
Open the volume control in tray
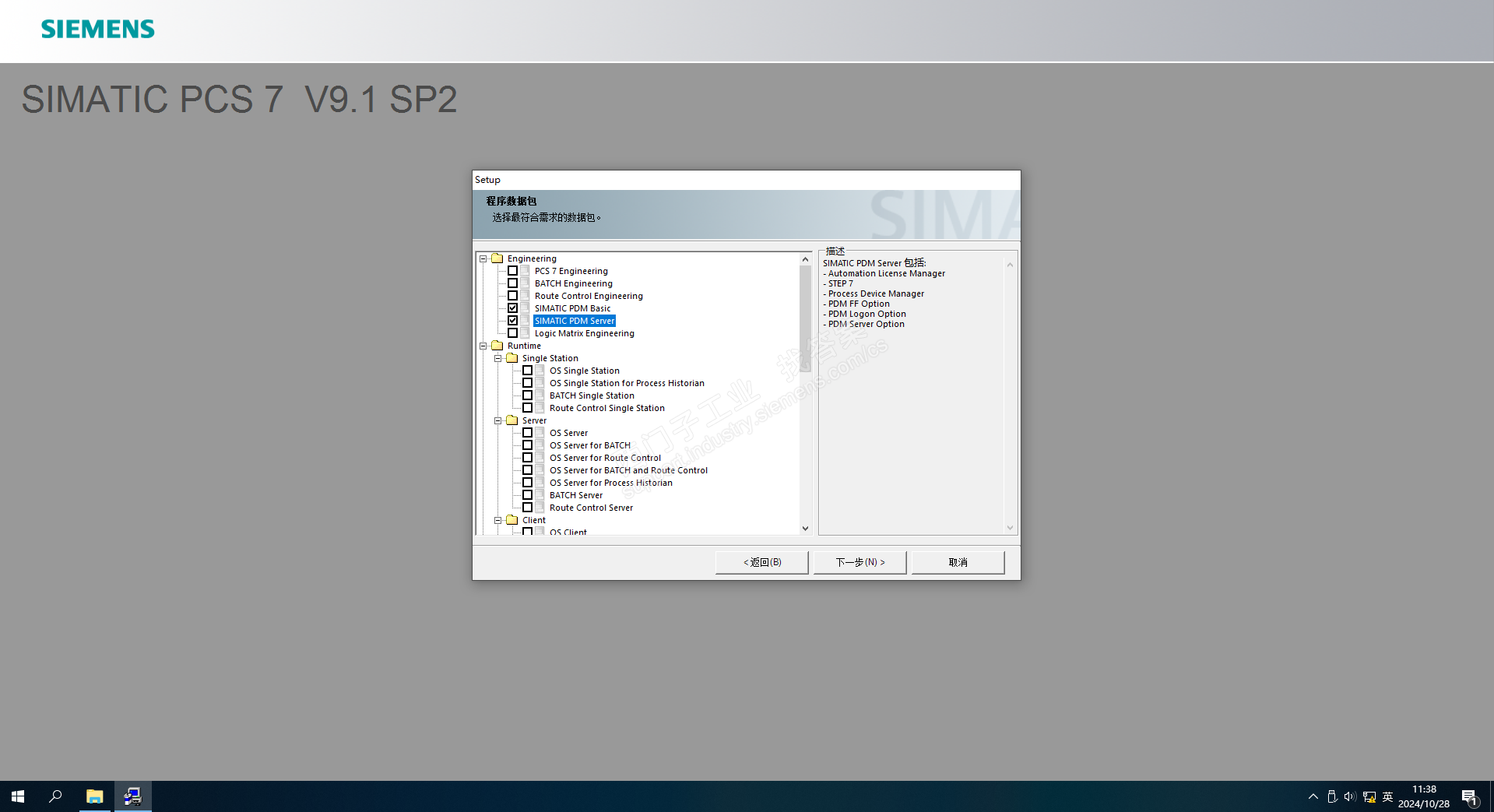1350,796
